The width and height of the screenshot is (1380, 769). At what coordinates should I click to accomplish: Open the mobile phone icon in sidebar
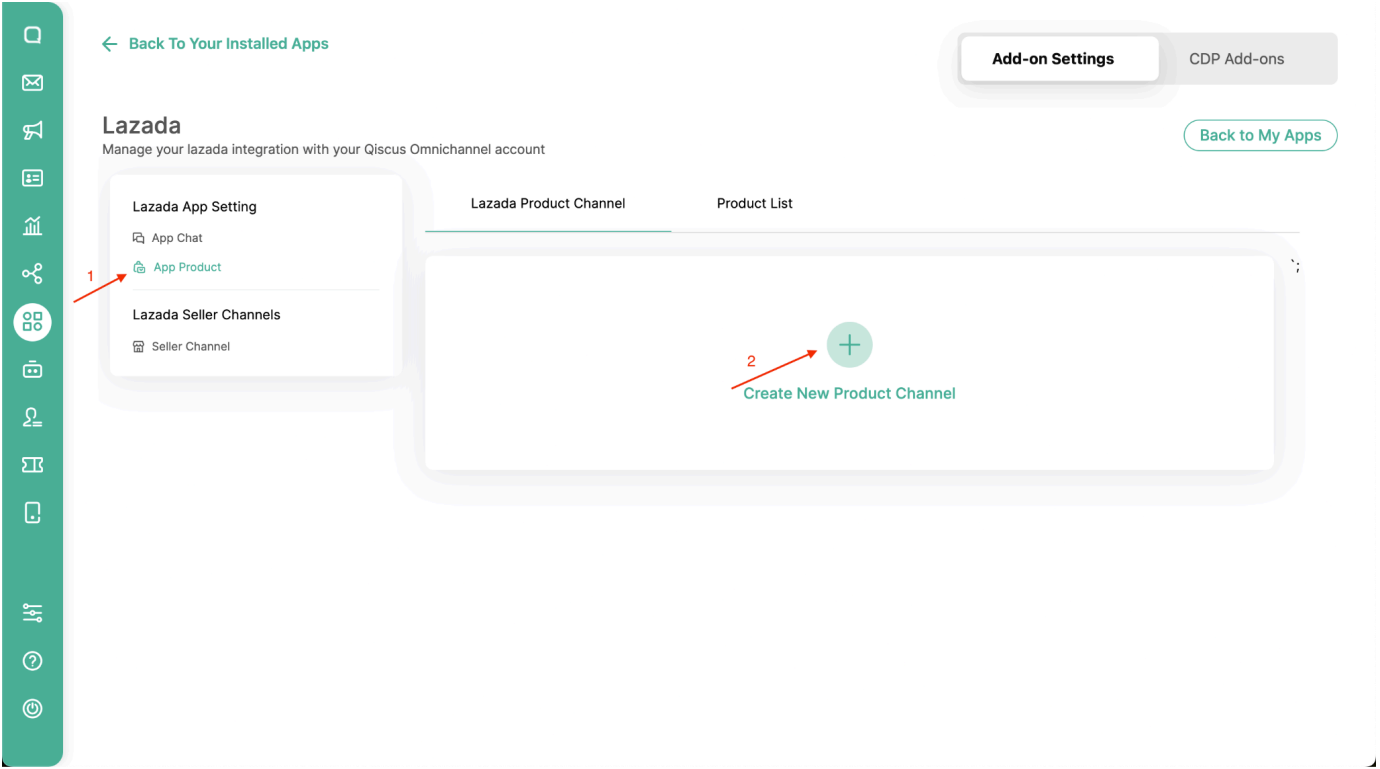tap(32, 513)
